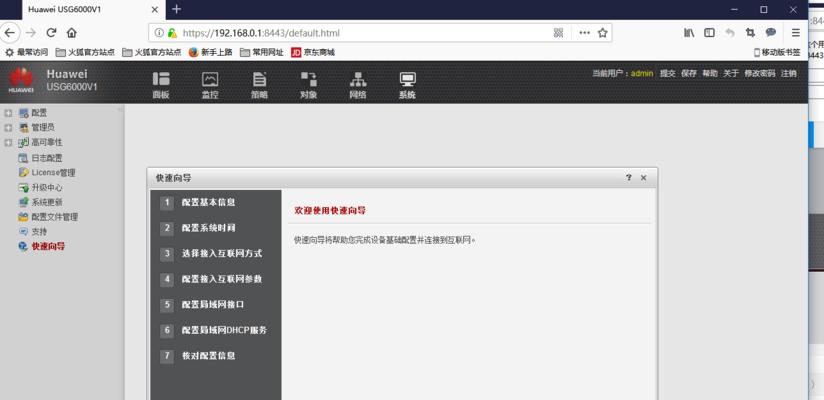Click the 注销 logout link

tap(789, 73)
